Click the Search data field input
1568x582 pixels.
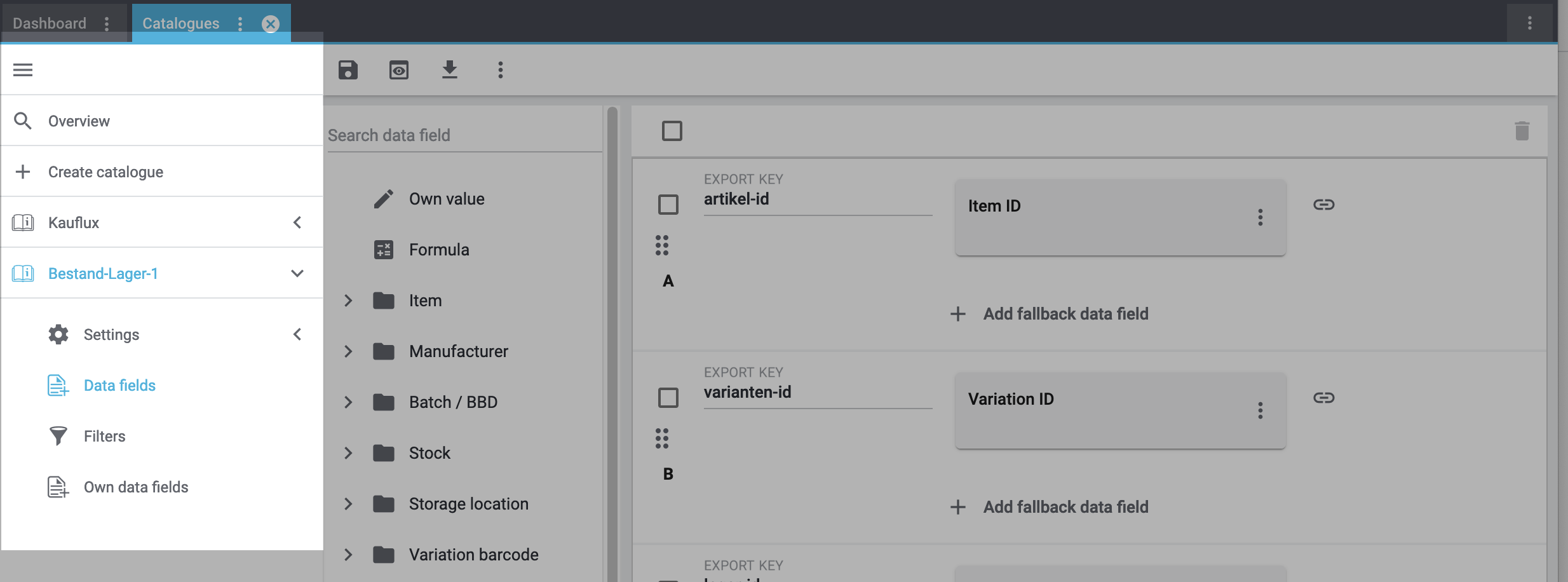click(464, 135)
